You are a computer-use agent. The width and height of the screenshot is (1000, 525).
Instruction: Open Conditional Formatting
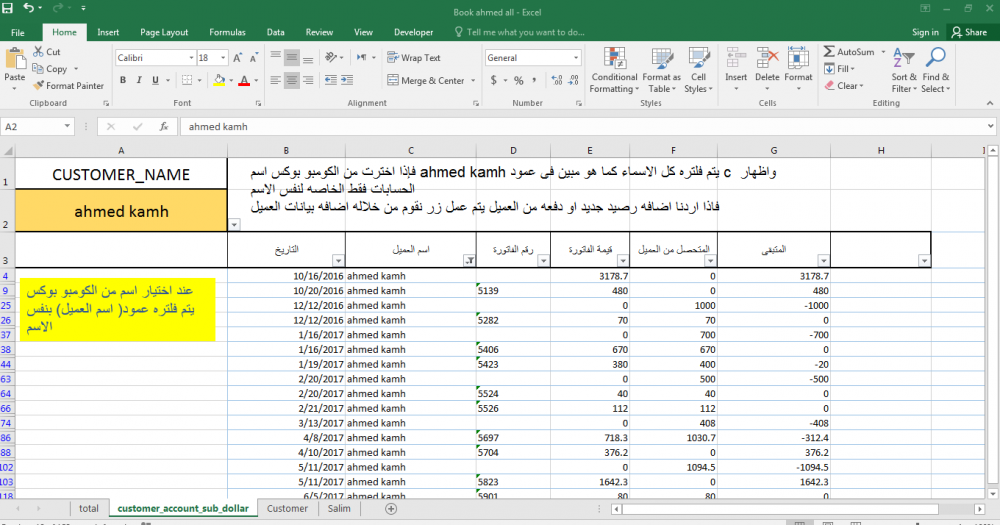pos(614,70)
